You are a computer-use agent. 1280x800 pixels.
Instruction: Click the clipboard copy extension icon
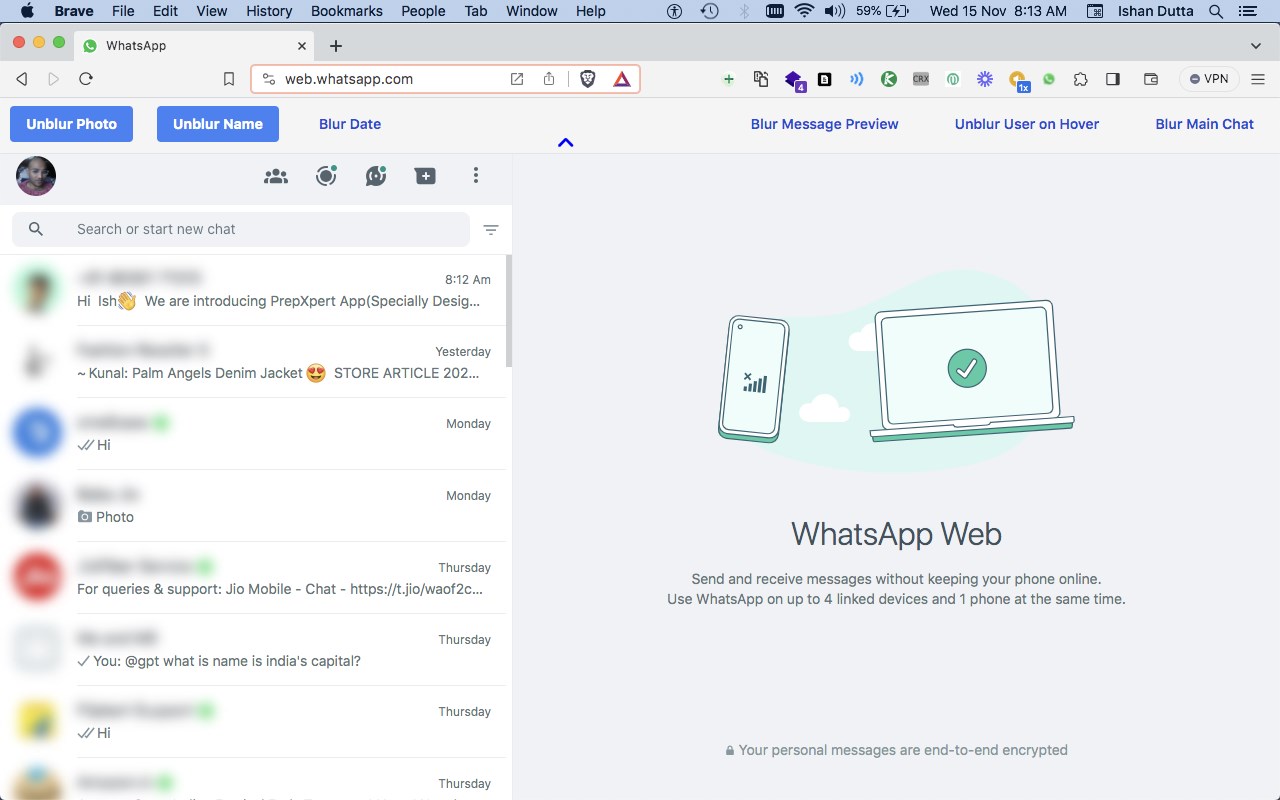pyautogui.click(x=761, y=79)
